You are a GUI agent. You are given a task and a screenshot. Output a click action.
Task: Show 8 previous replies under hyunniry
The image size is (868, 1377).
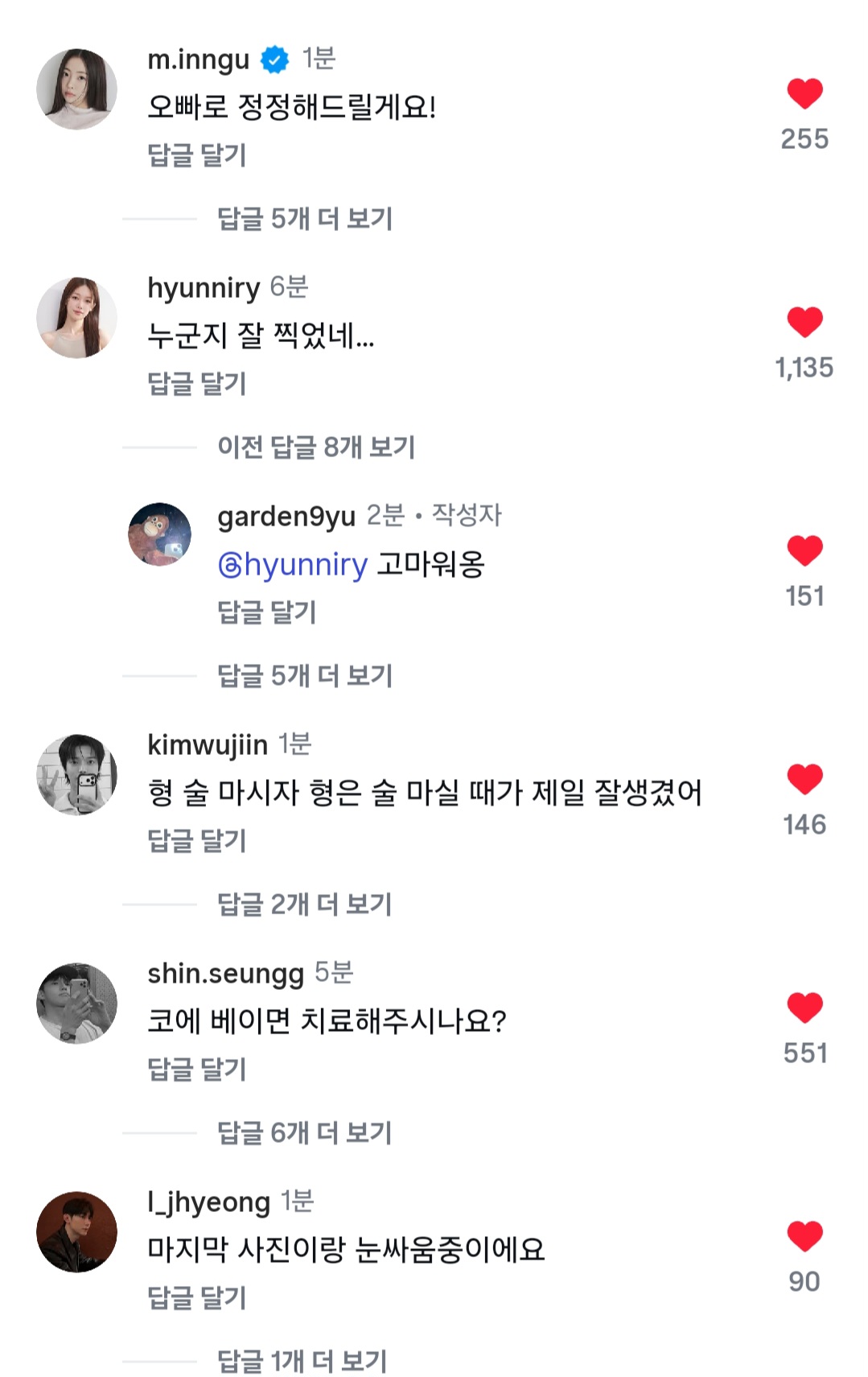316,447
